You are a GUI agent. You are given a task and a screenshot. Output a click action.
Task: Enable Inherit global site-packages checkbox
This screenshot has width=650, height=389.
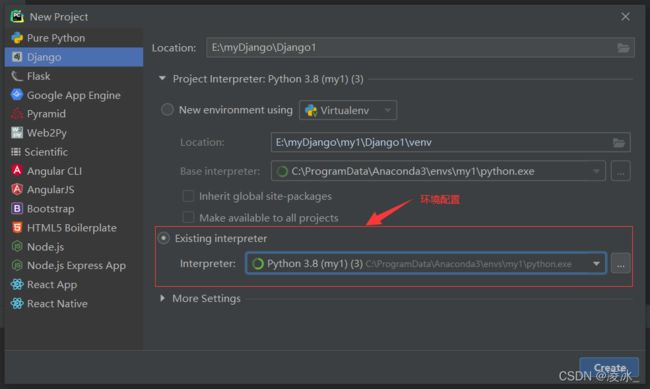tap(188, 196)
